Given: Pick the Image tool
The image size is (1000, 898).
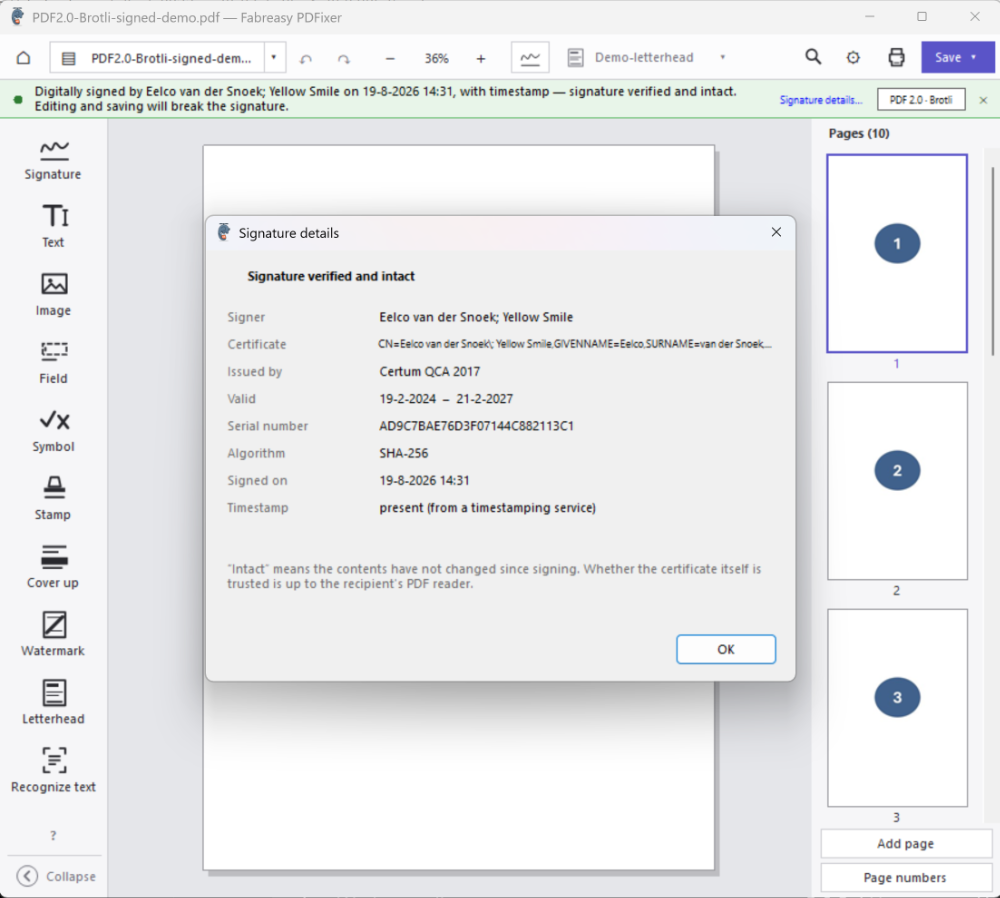Looking at the screenshot, I should pos(53,294).
